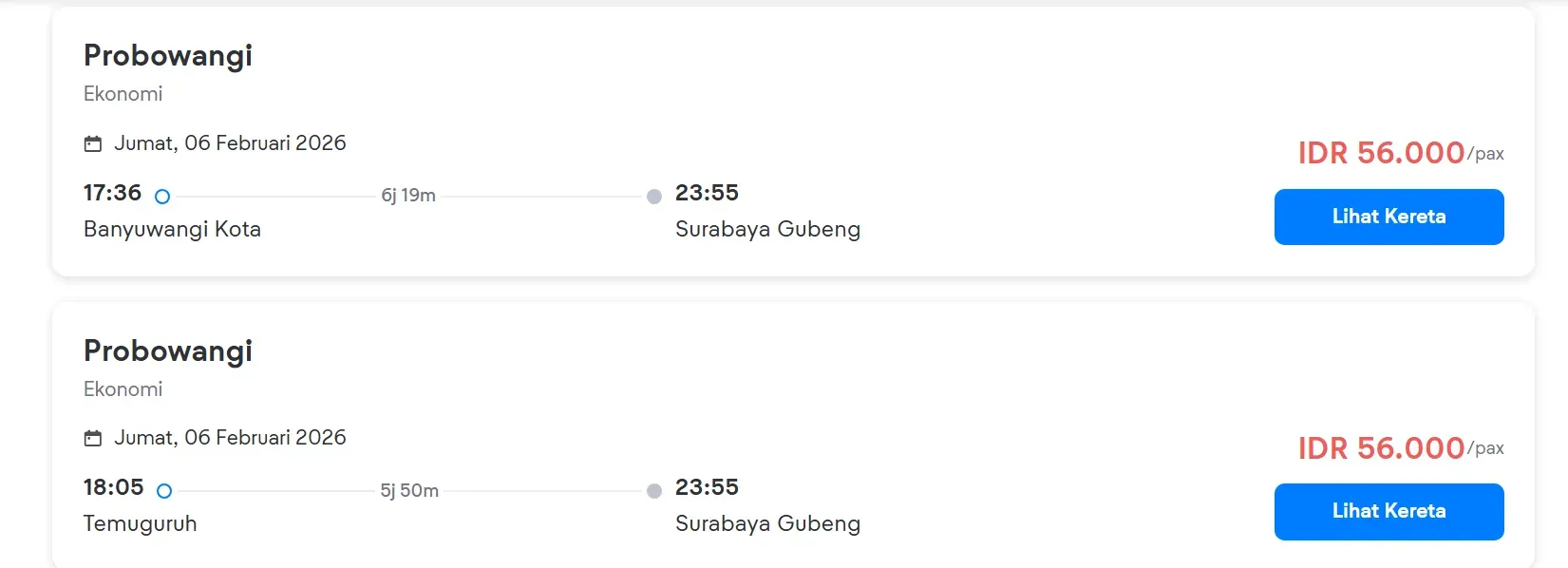This screenshot has width=1568, height=568.
Task: Click the 18:05 departure time
Action: click(x=114, y=487)
